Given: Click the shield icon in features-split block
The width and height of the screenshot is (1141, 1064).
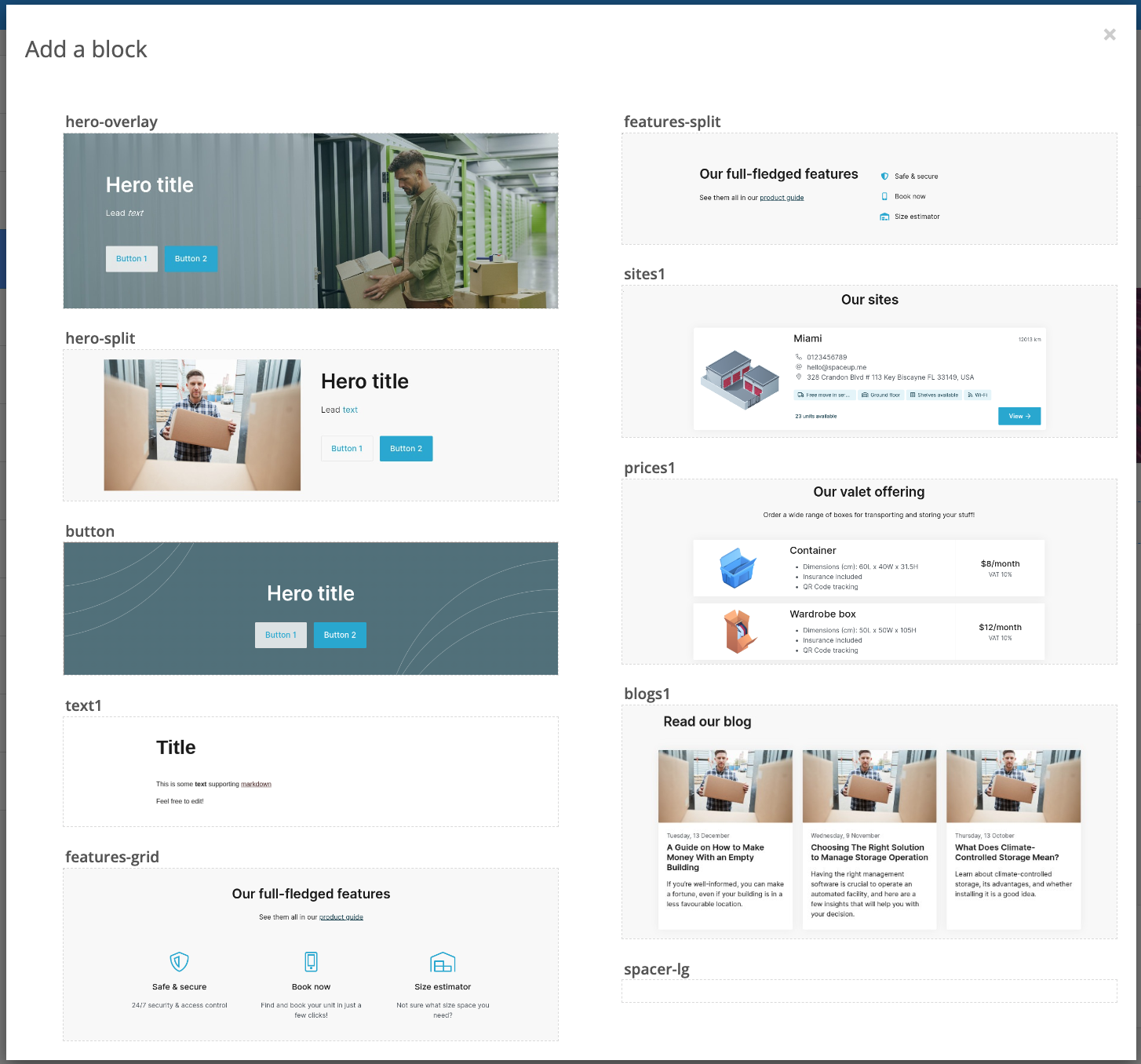Looking at the screenshot, I should coord(884,176).
